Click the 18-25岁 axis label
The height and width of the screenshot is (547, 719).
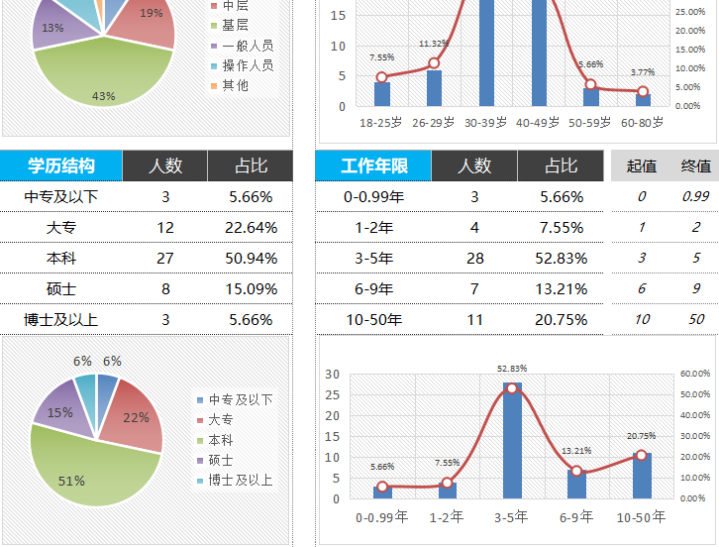pos(381,122)
